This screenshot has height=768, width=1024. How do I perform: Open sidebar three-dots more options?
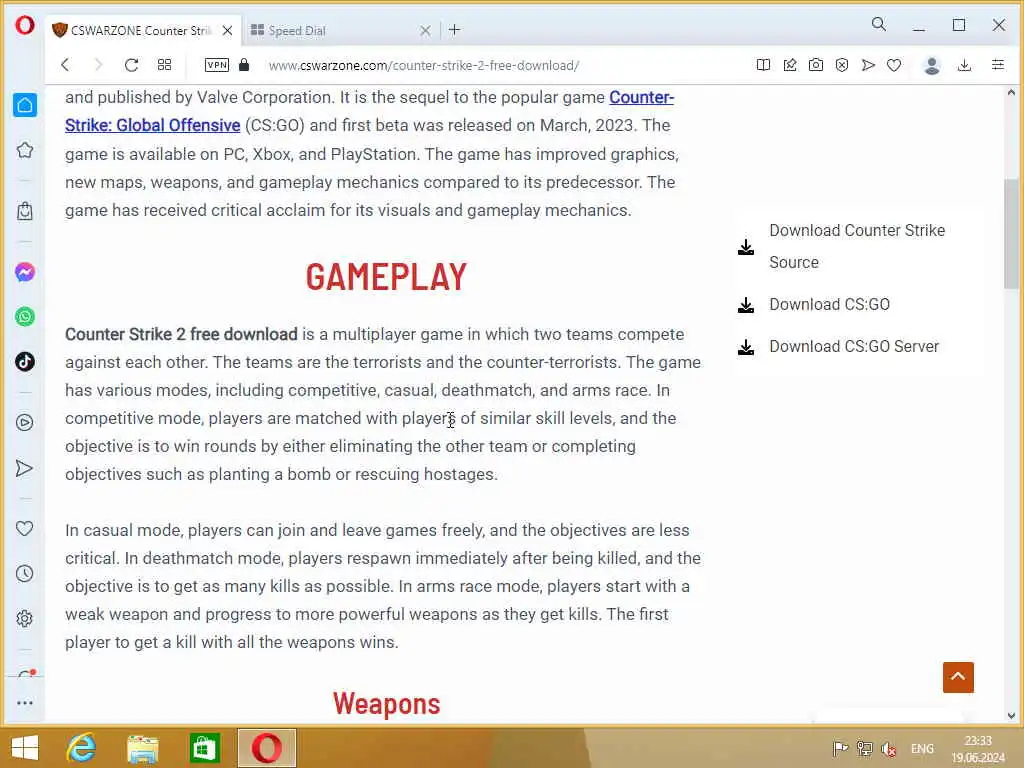[25, 703]
